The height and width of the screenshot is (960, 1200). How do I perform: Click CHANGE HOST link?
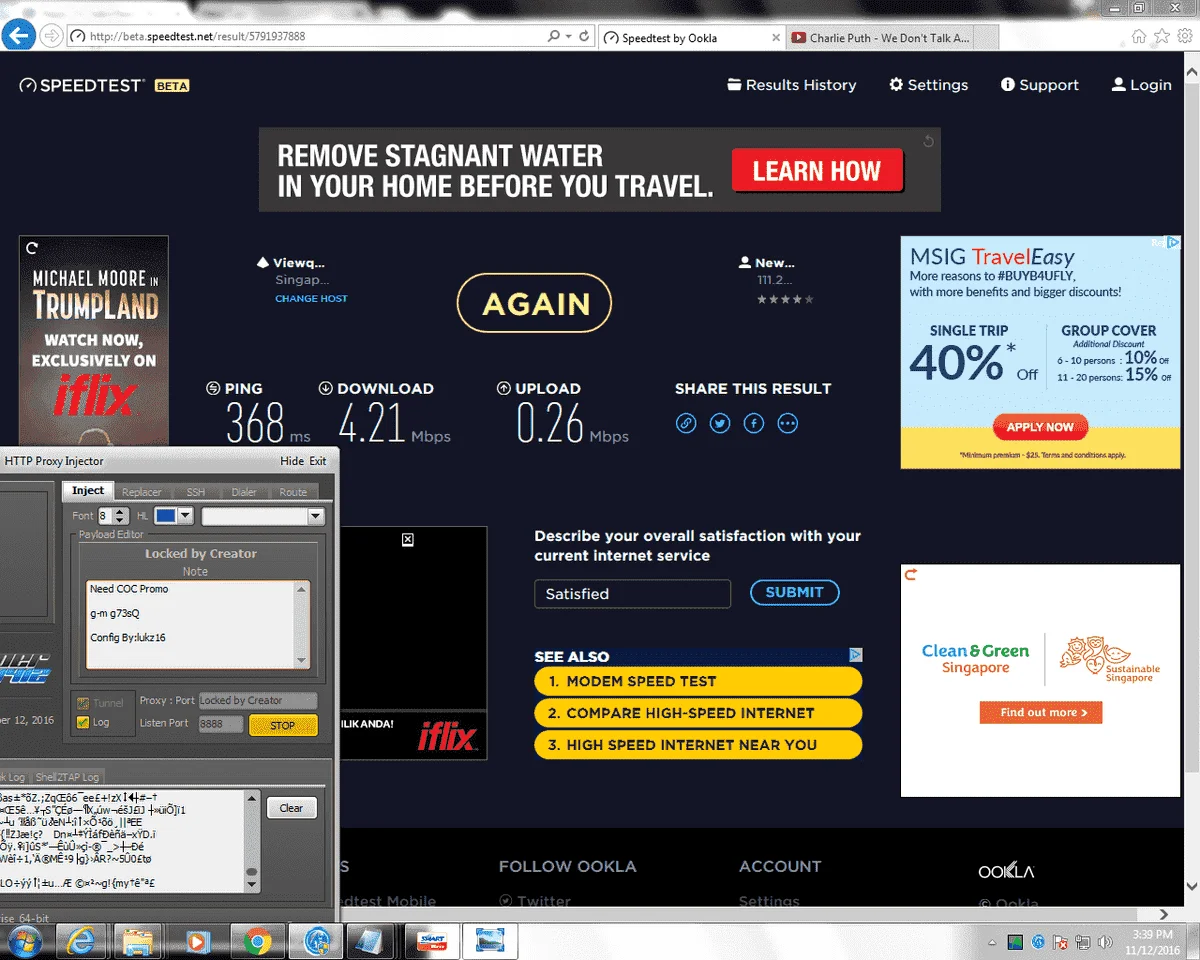[312, 299]
